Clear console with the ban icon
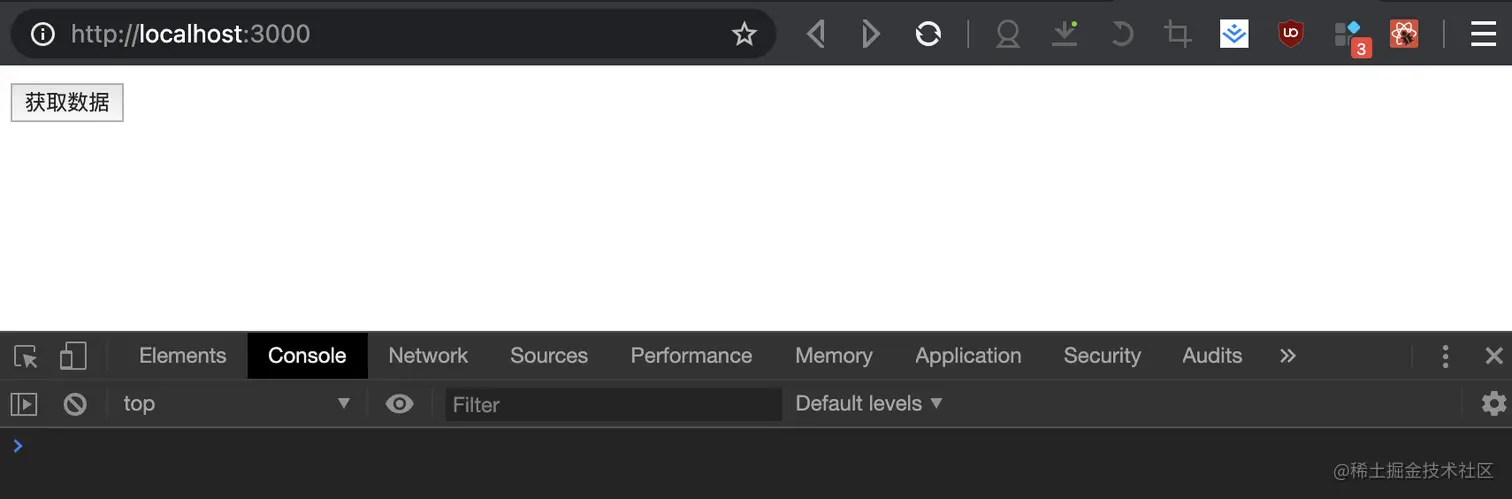1512x499 pixels. [x=75, y=404]
